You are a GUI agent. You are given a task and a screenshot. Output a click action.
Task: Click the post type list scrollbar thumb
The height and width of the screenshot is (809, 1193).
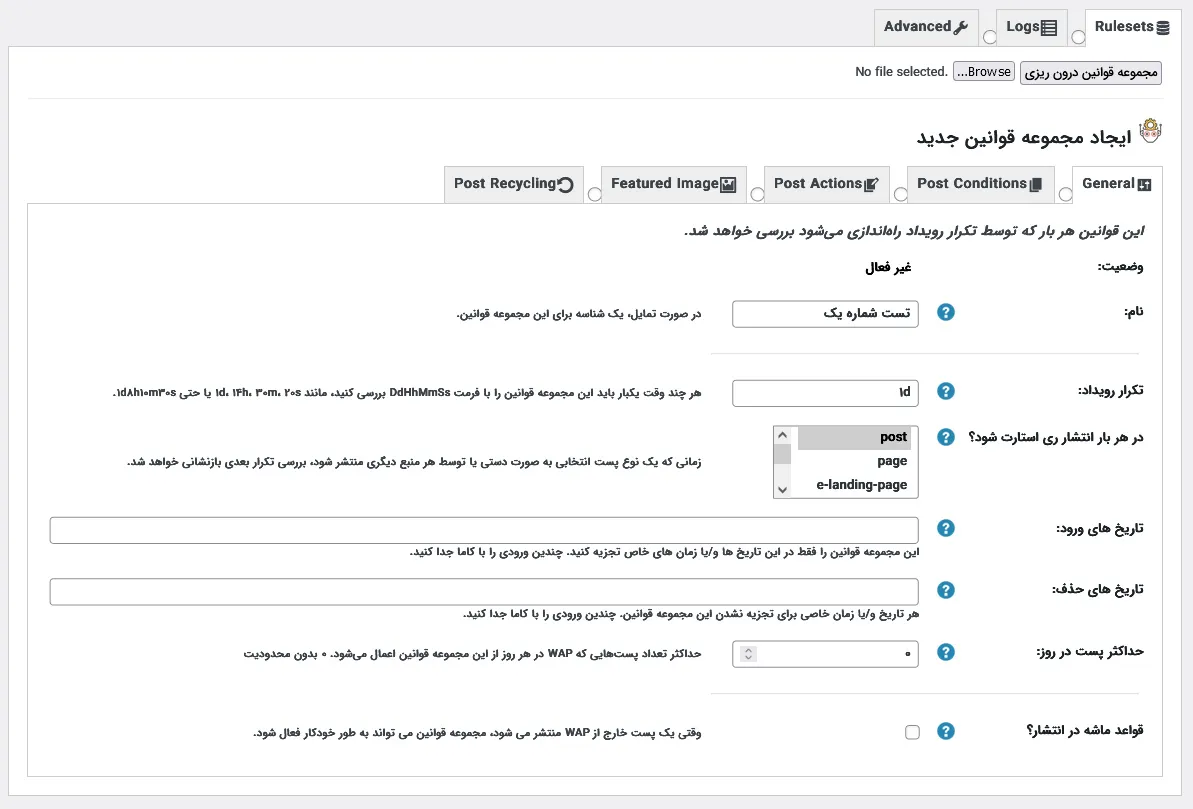coord(782,454)
